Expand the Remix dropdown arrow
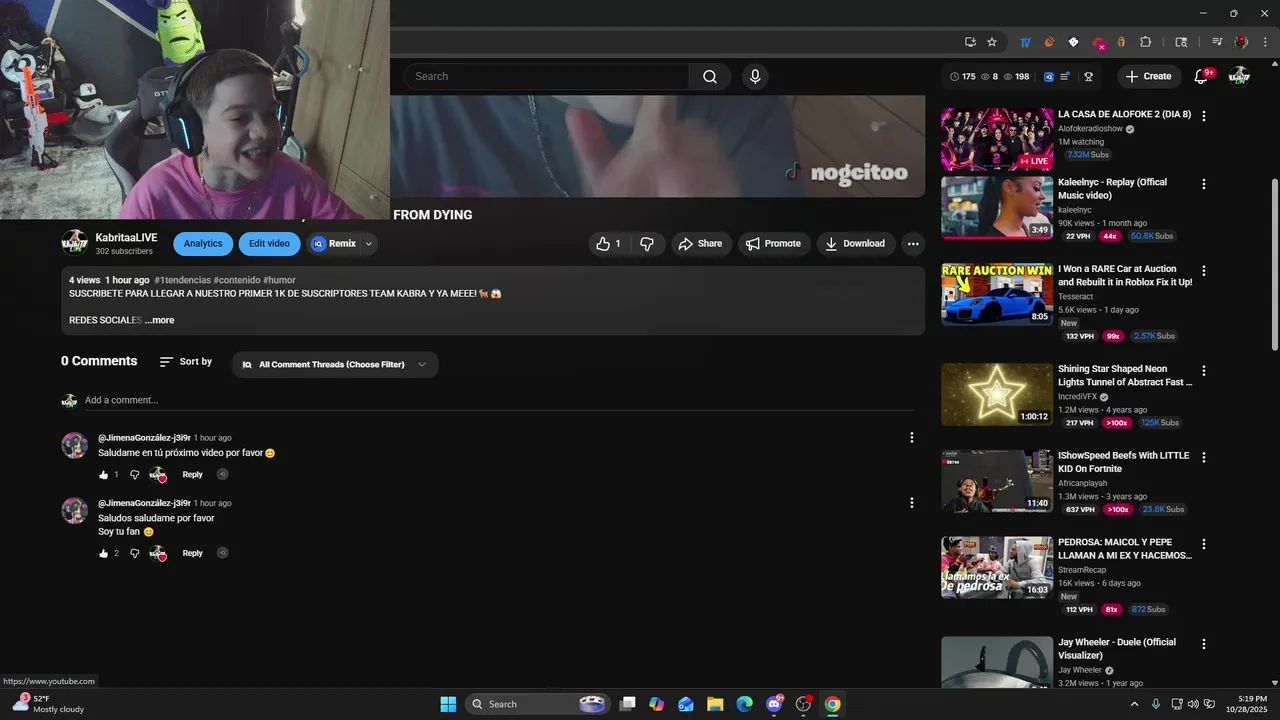This screenshot has width=1280, height=720. tap(368, 244)
